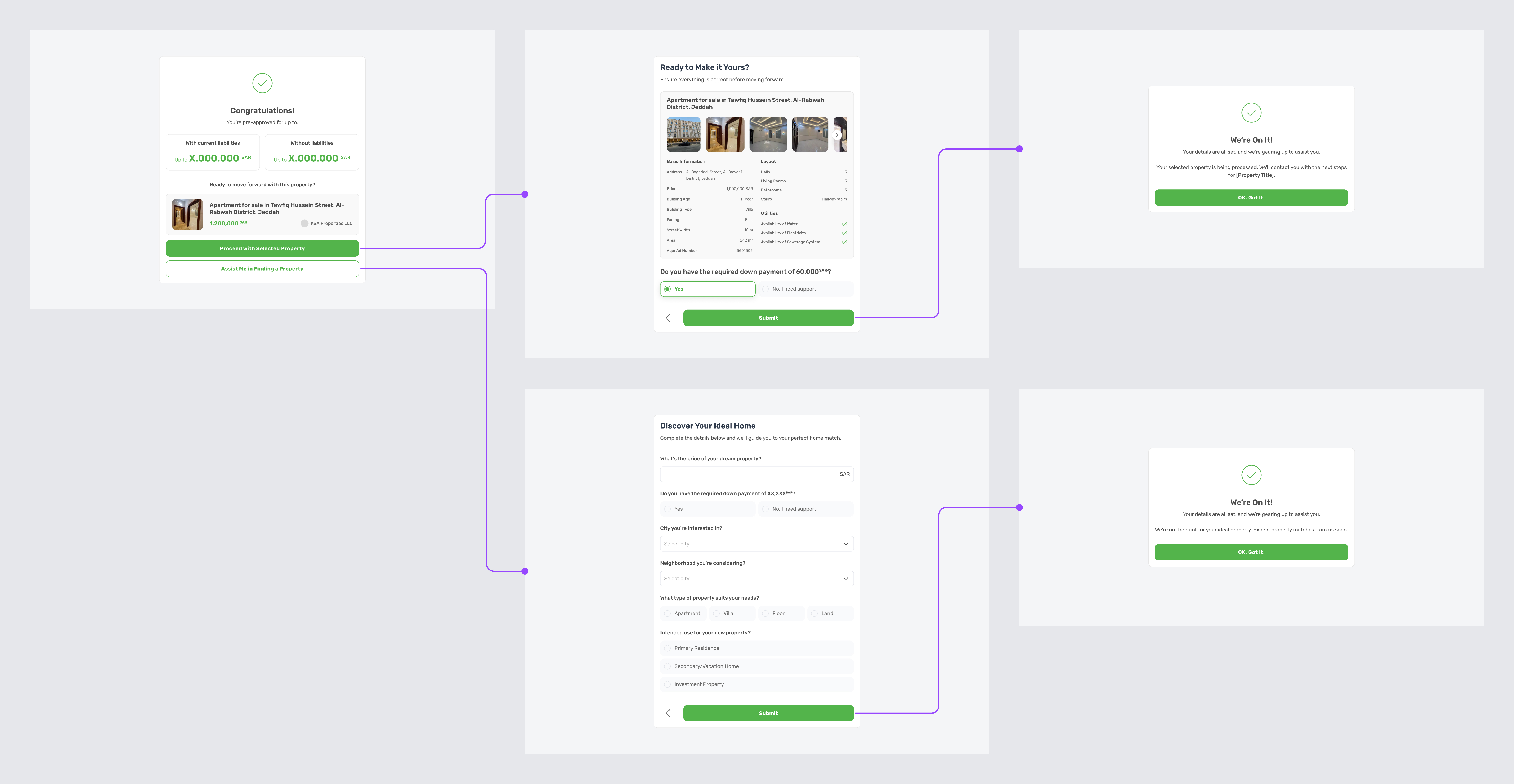Click the green checkmark above Congratulations

tap(262, 83)
